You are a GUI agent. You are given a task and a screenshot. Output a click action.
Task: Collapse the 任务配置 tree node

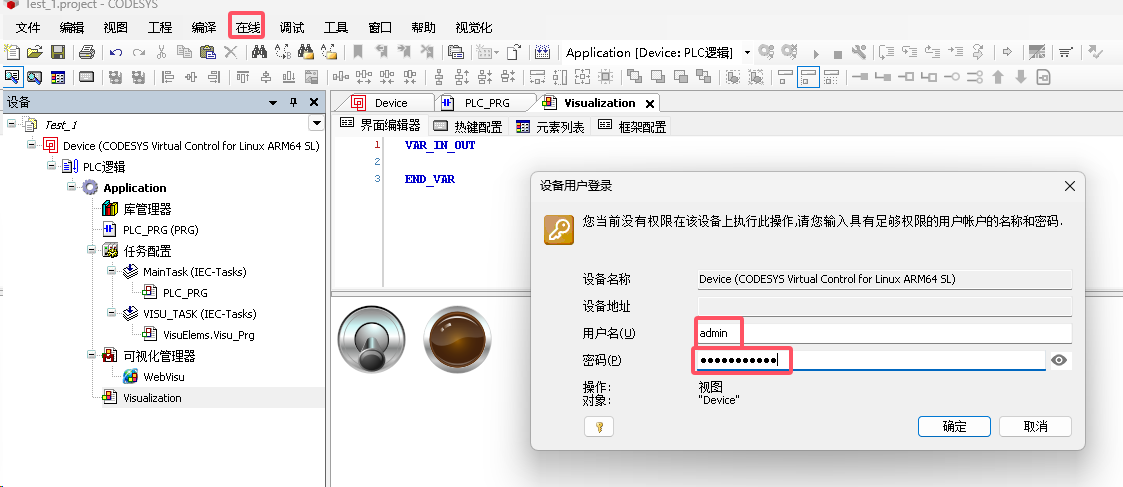[x=92, y=249]
